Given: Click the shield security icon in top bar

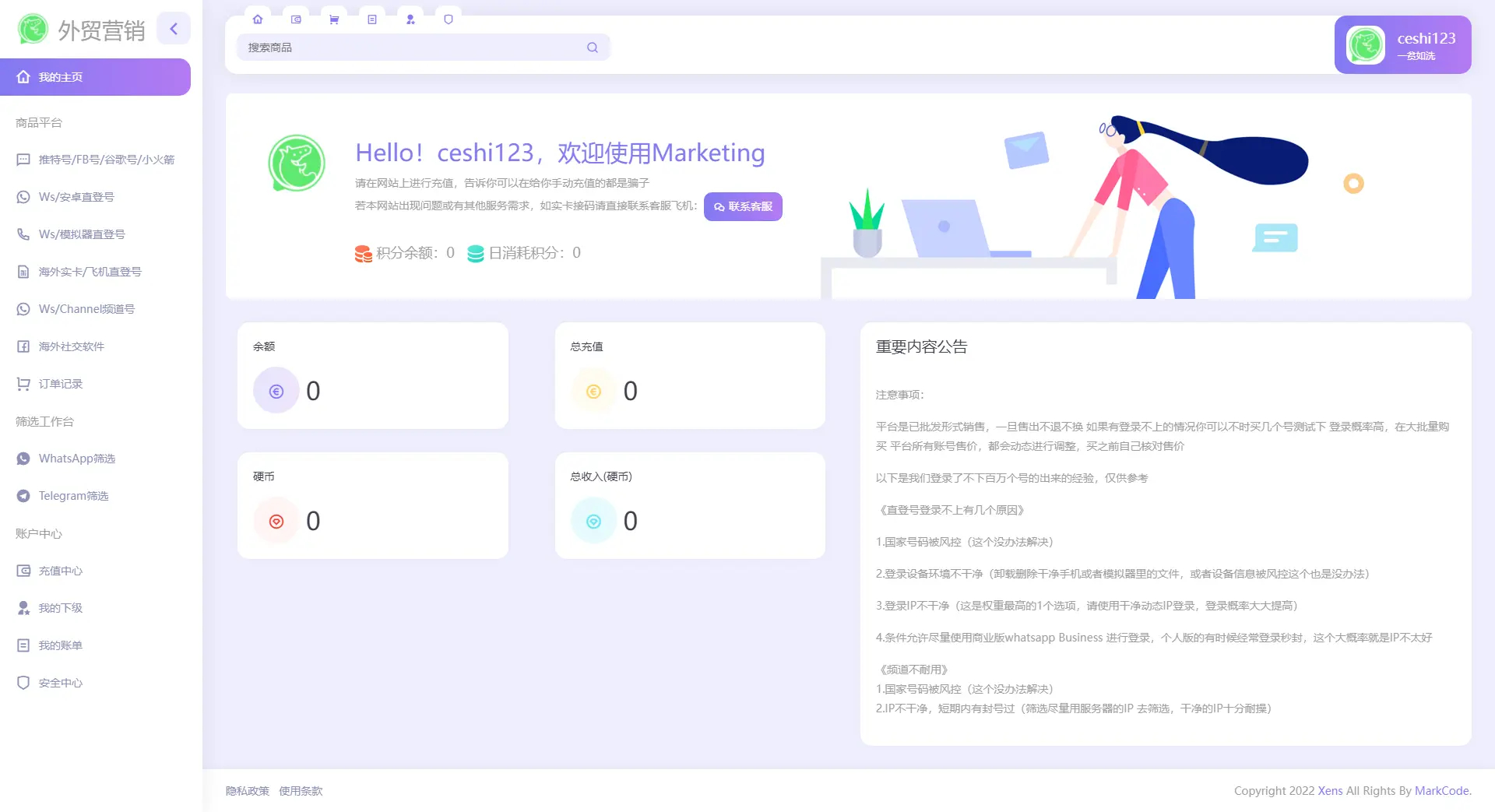Looking at the screenshot, I should pos(448,19).
